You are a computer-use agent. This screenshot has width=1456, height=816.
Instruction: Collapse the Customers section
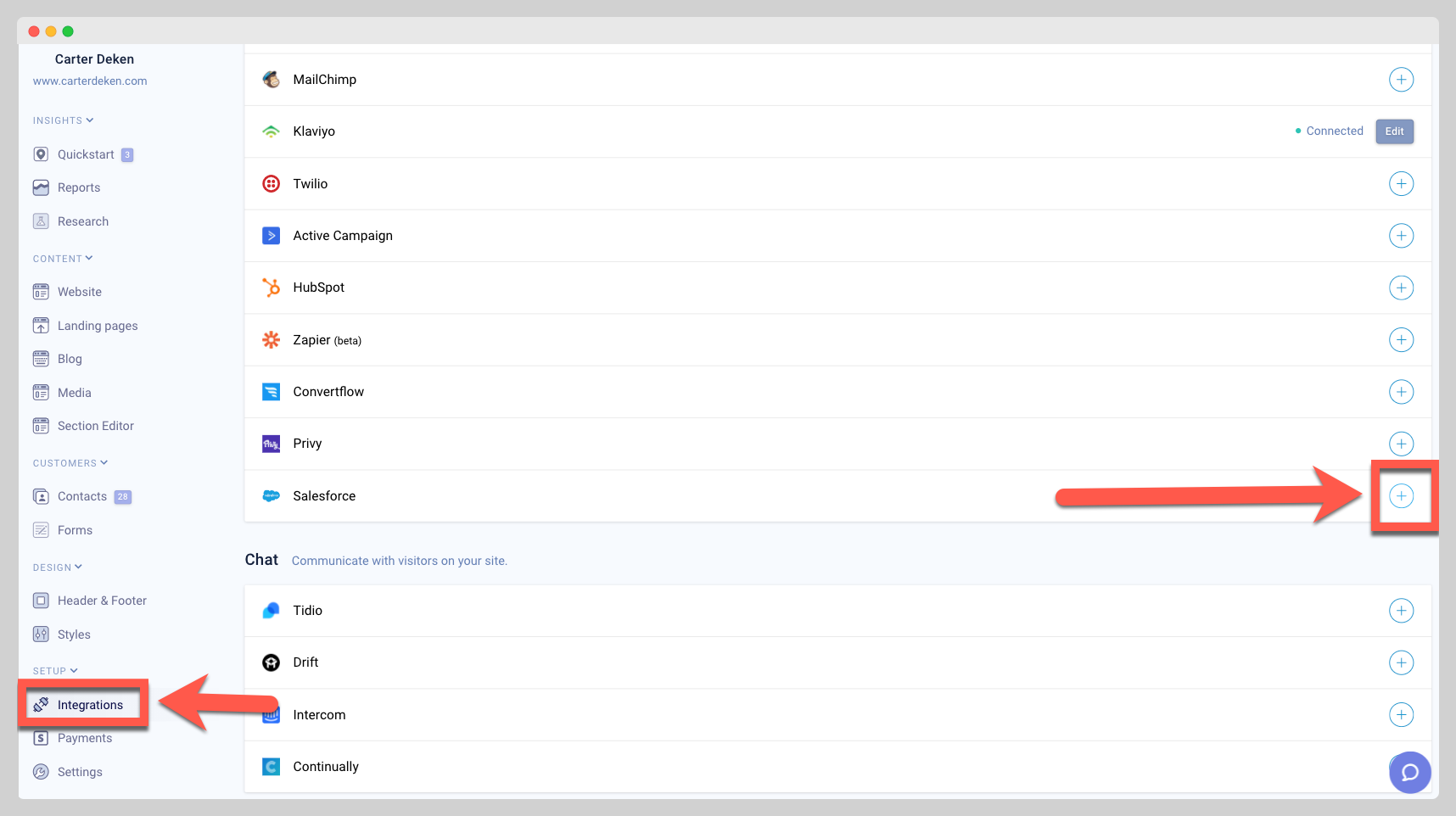tap(105, 462)
